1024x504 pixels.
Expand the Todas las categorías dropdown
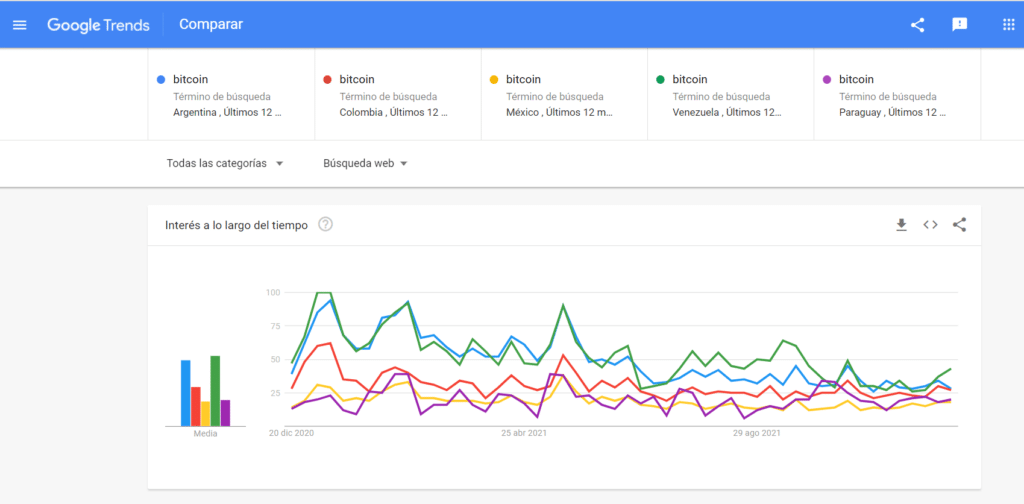[x=225, y=163]
